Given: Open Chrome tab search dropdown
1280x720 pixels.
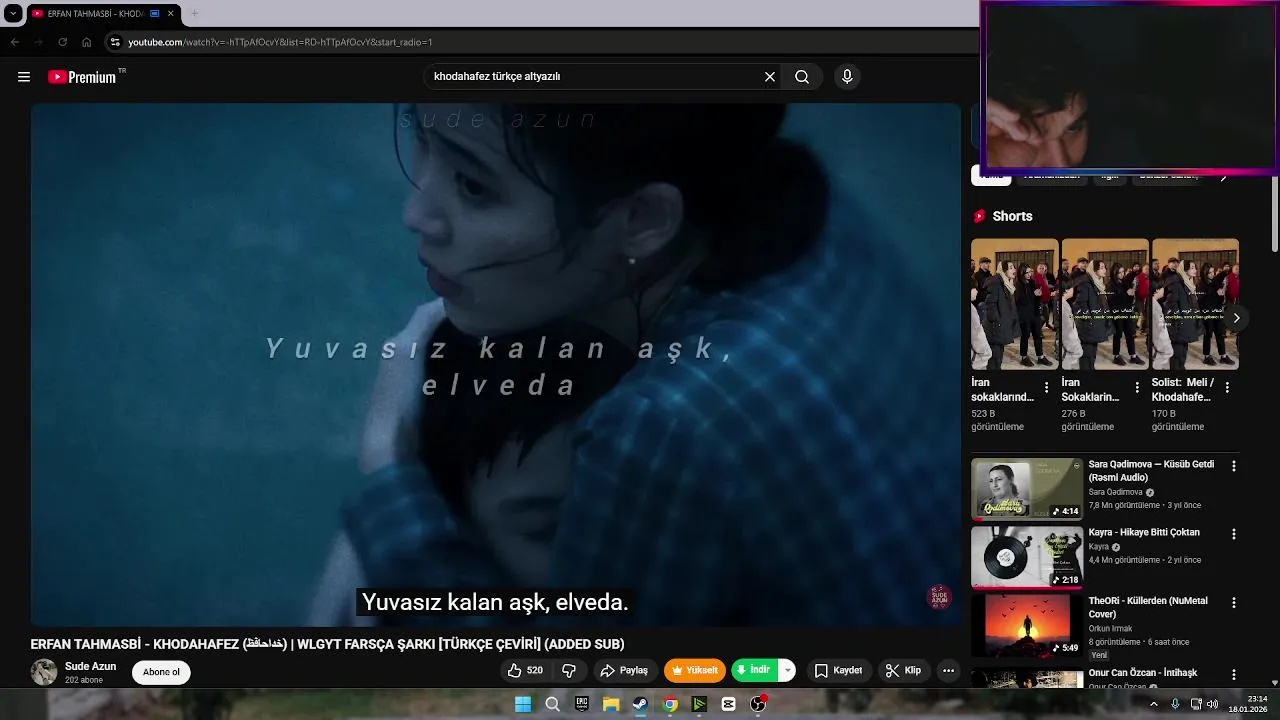Looking at the screenshot, I should click(x=13, y=14).
